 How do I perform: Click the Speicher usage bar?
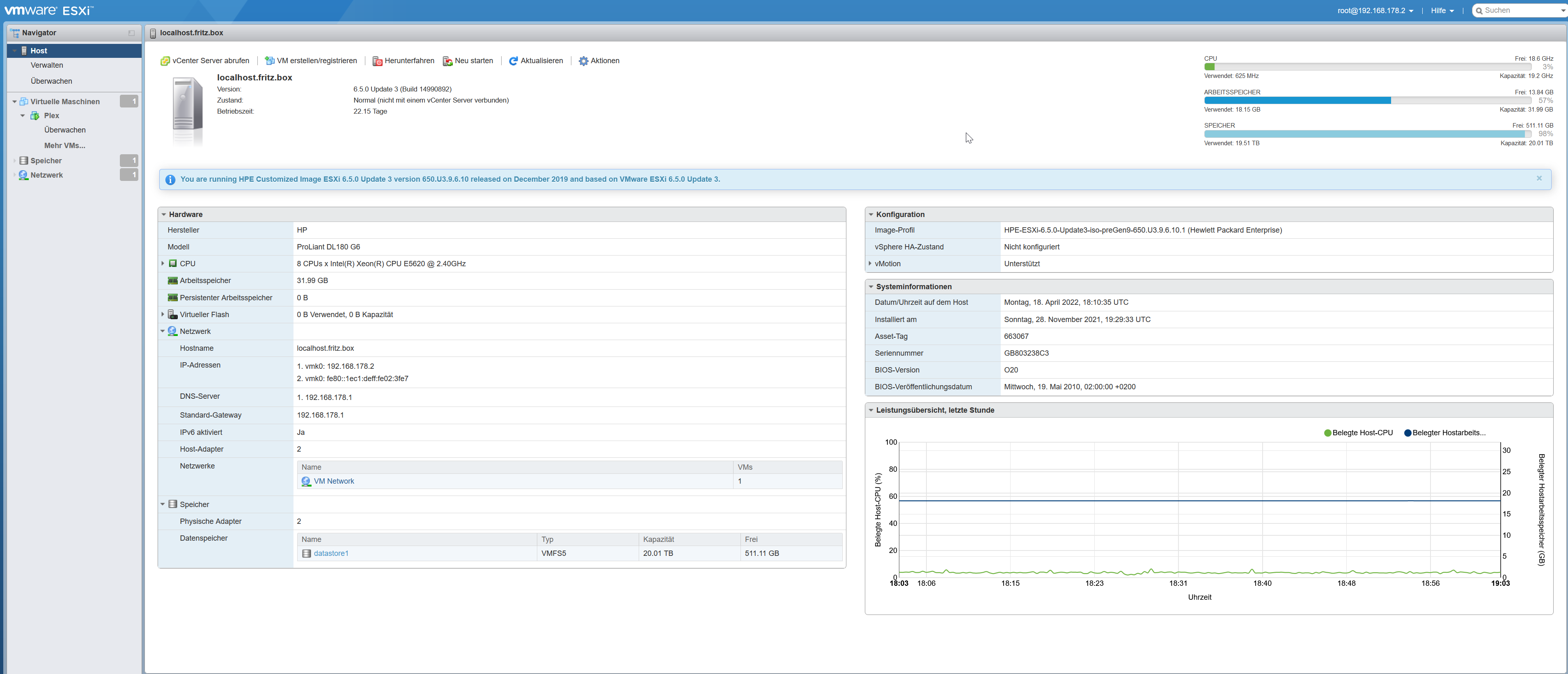(x=1368, y=134)
